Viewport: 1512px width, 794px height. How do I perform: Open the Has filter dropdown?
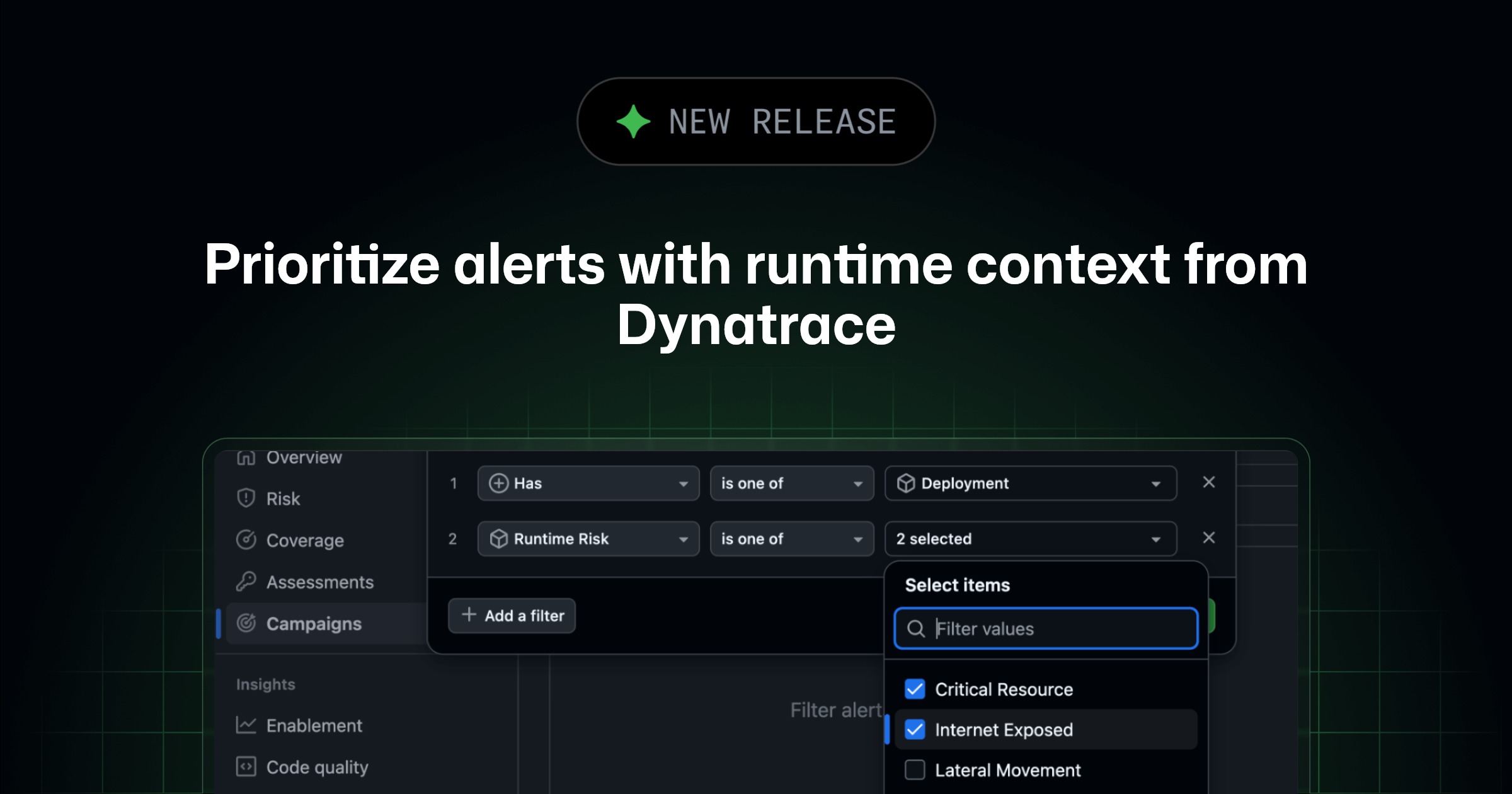(588, 483)
